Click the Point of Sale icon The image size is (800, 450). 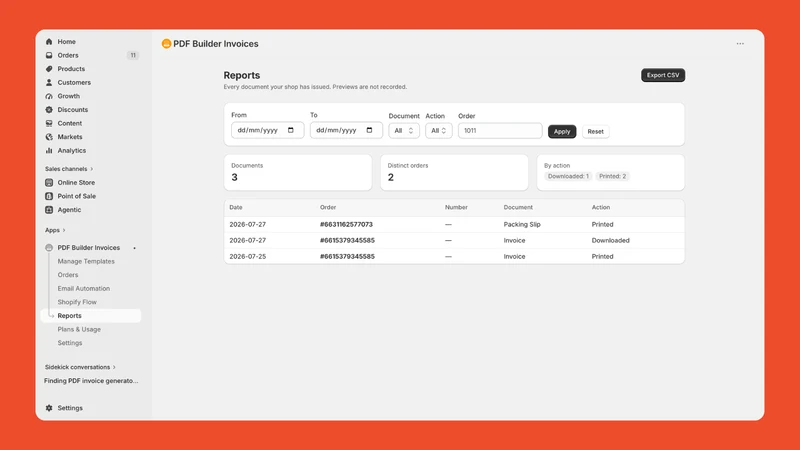tap(49, 196)
